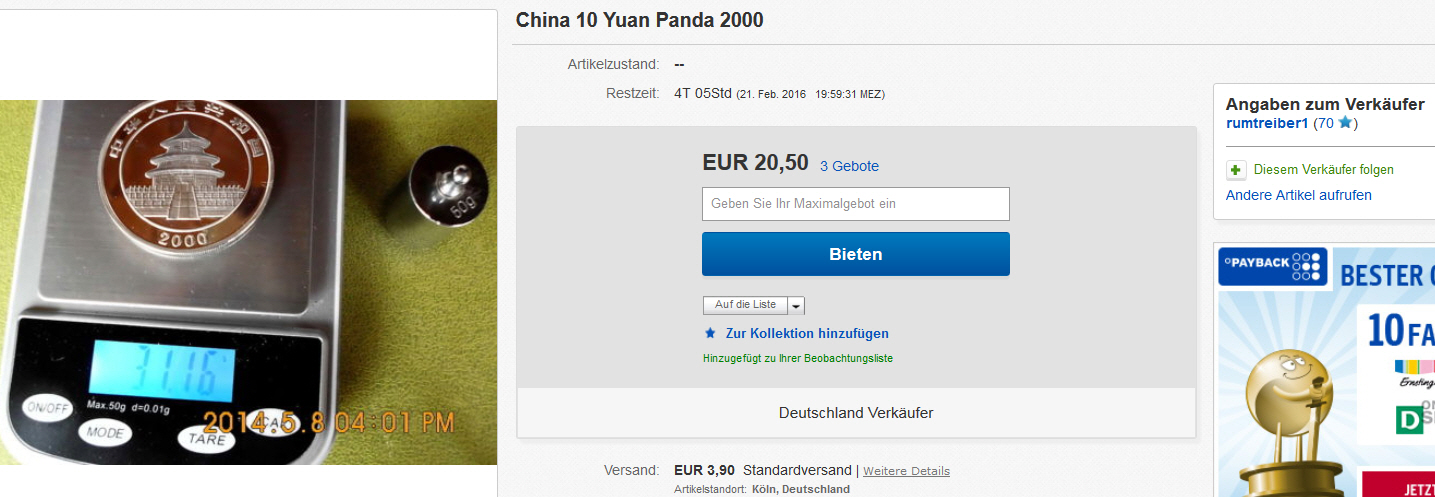
Task: Open Weitere Details shipping link
Action: [x=906, y=471]
